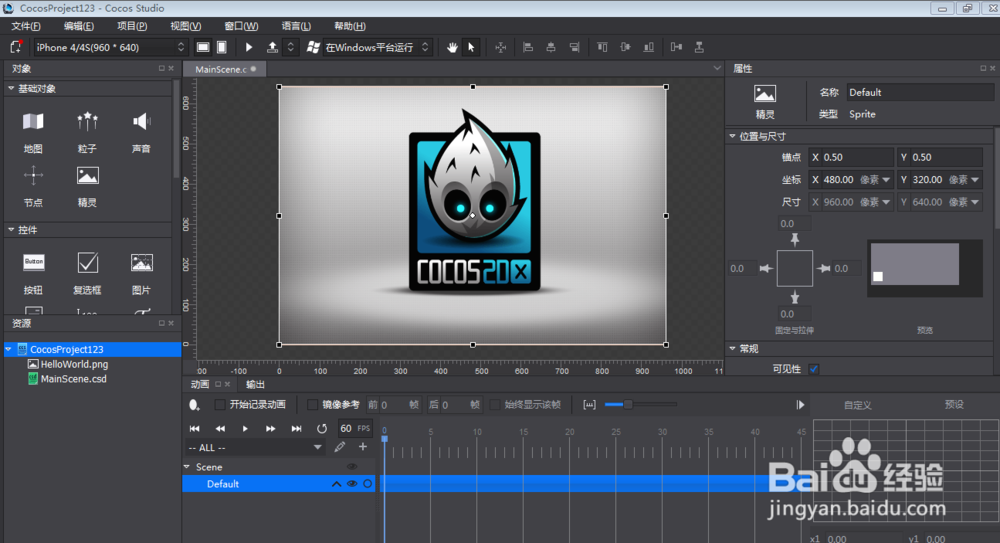
Task: Open the 在Windows平台运行 platform dropdown
Action: coord(378,47)
